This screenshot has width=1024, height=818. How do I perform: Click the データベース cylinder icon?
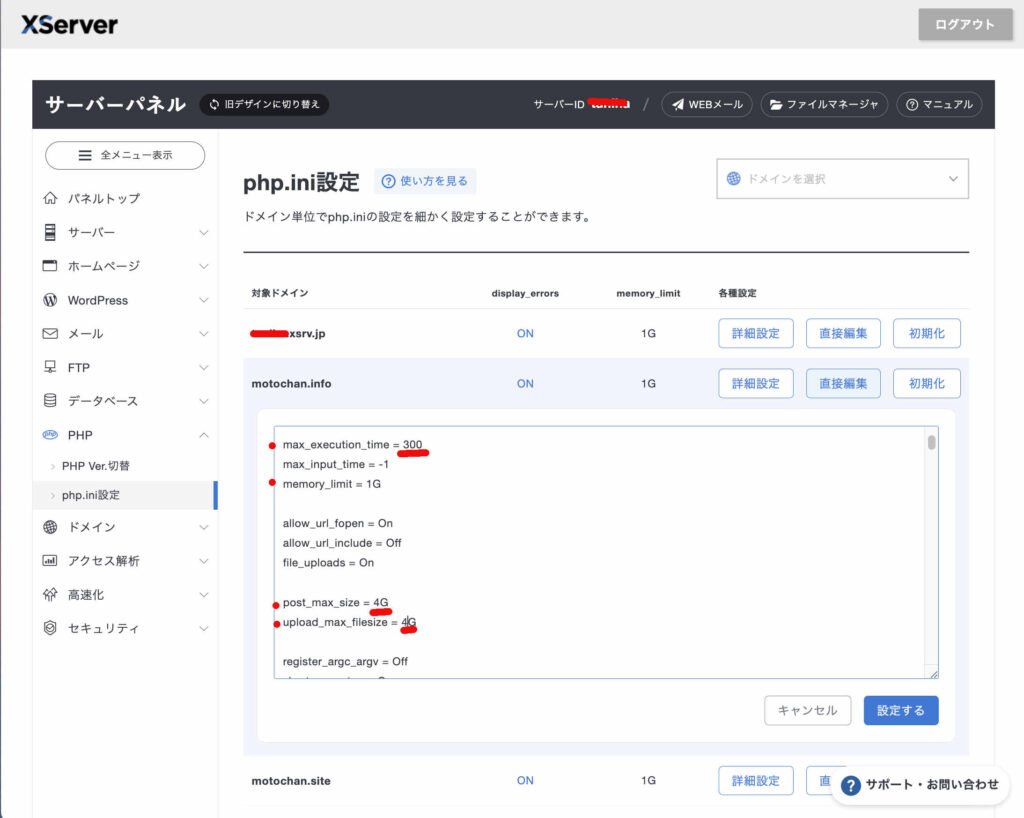50,400
